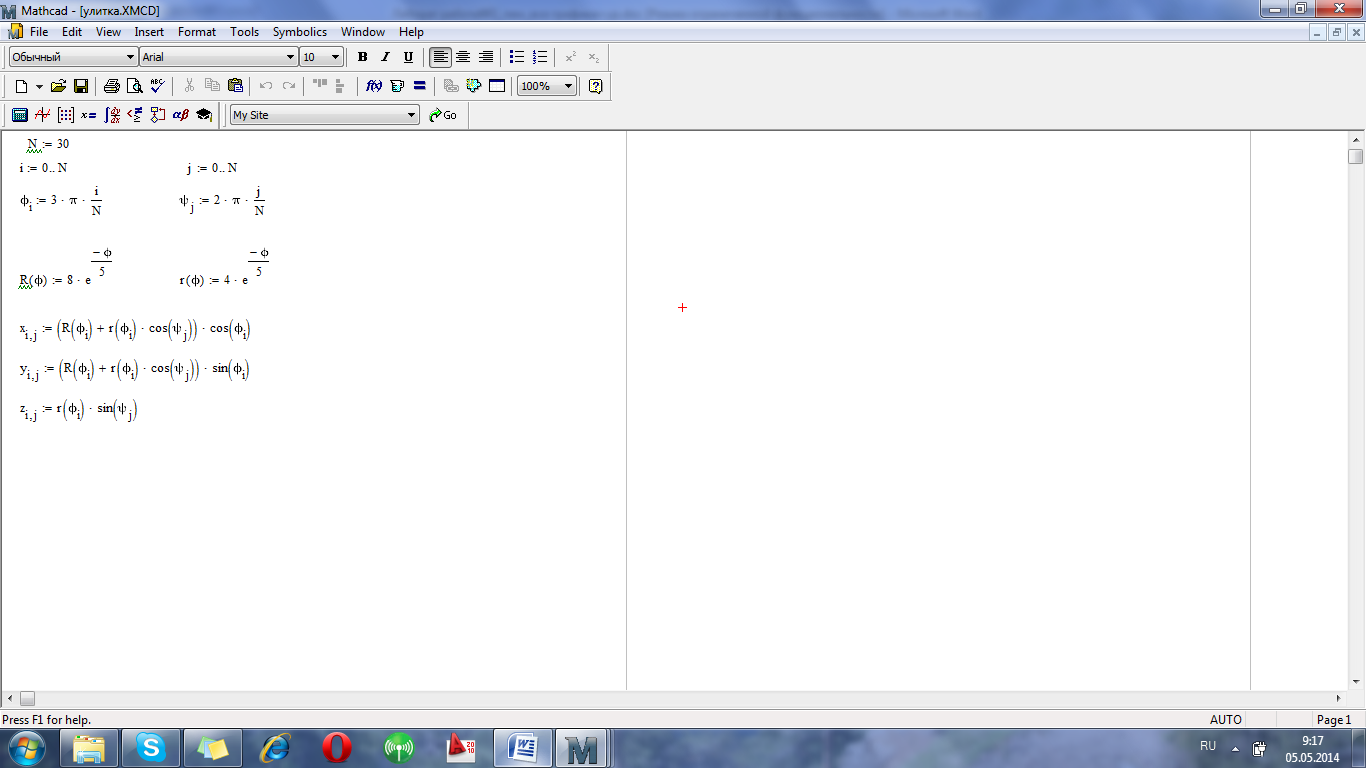Toggle underline formatting

tap(408, 57)
